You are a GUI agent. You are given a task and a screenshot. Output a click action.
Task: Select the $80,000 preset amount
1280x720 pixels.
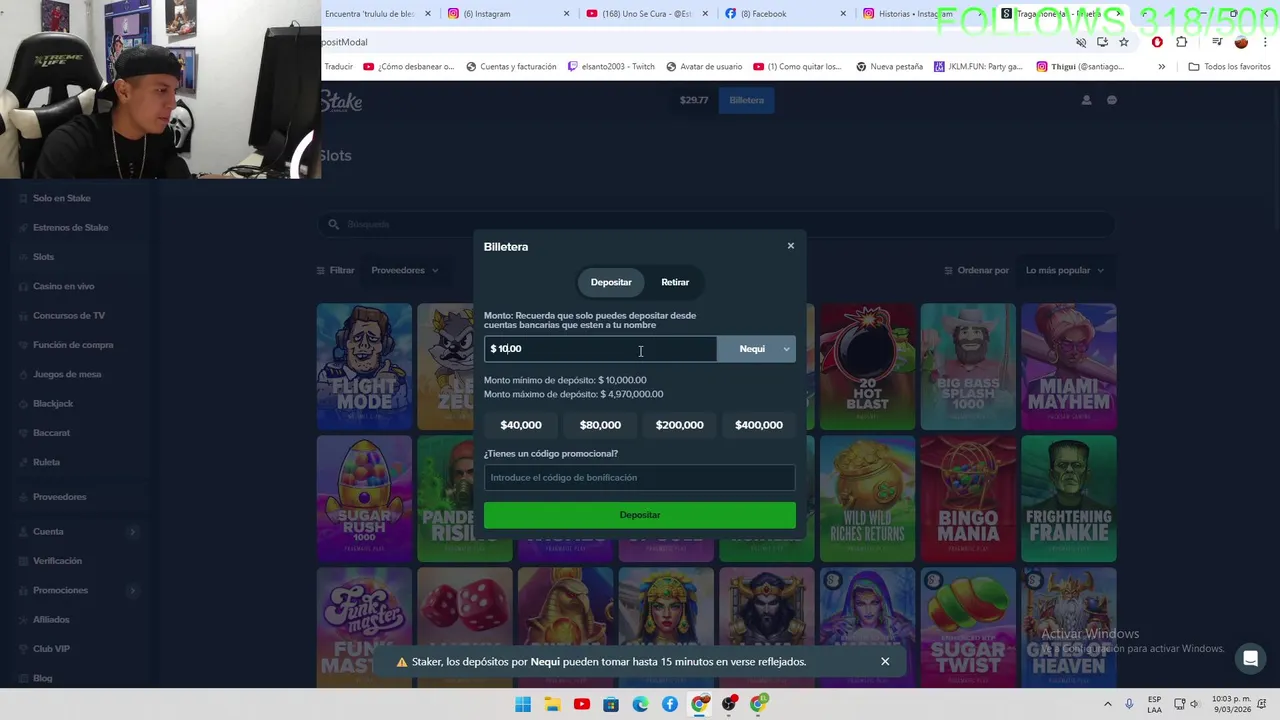point(600,425)
